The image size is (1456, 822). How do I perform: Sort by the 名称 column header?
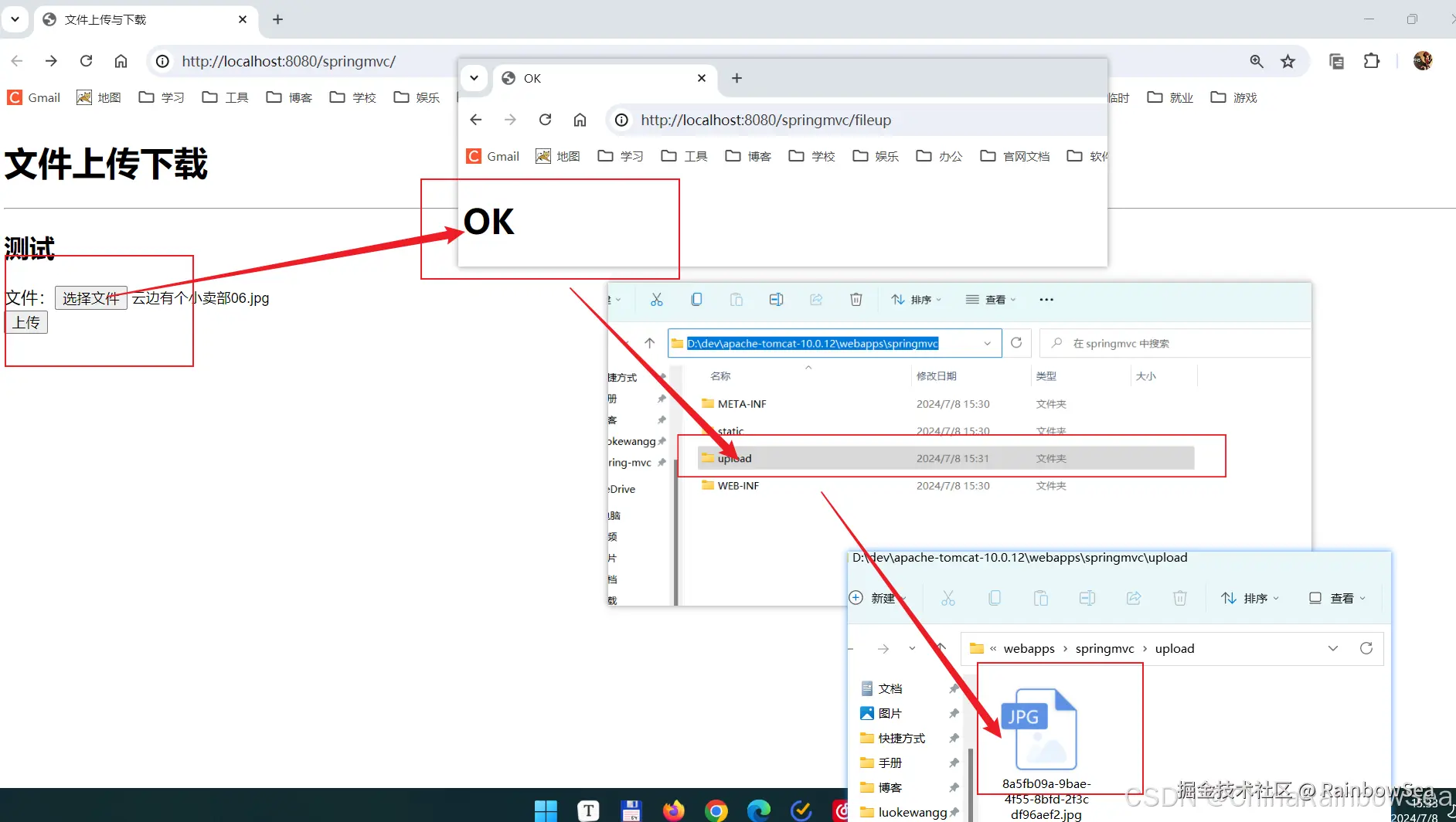click(x=720, y=376)
